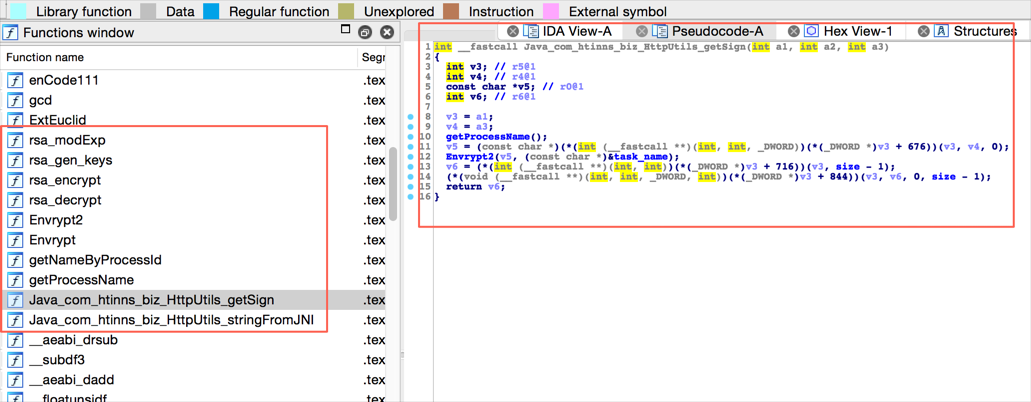Click the function icon beside rsa_encrypt

(15, 180)
